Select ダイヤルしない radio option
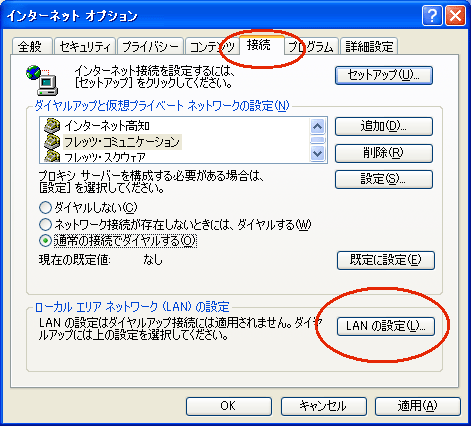Image resolution: width=471 pixels, height=426 pixels. click(45, 208)
